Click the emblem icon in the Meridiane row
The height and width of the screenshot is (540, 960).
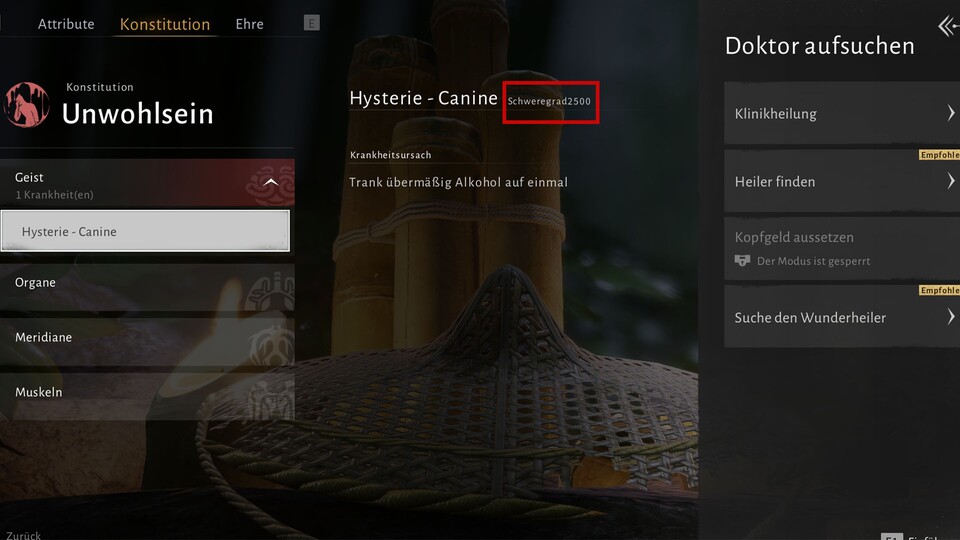pos(268,340)
